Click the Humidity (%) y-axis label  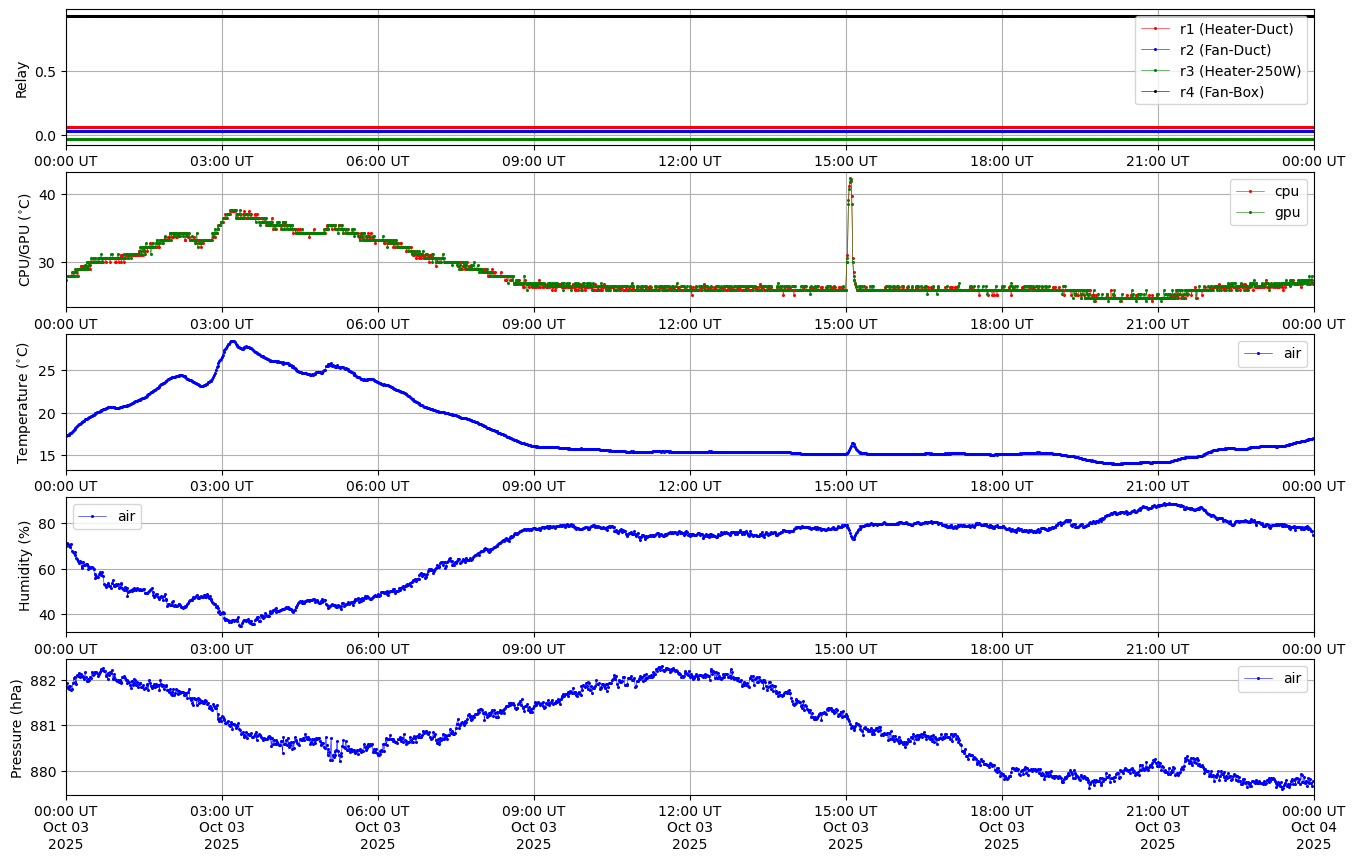[24, 565]
